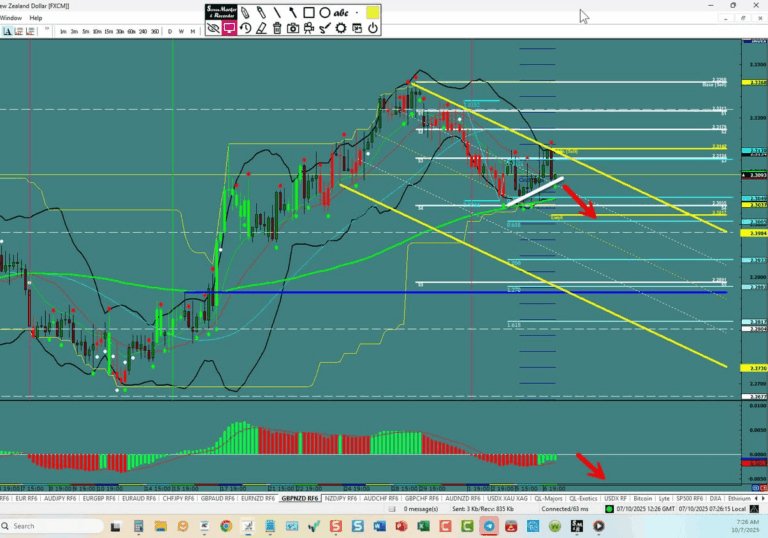Image resolution: width=768 pixels, height=538 pixels.
Task: Click the highlighted 'A' toolbar icon
Action: (7, 31)
